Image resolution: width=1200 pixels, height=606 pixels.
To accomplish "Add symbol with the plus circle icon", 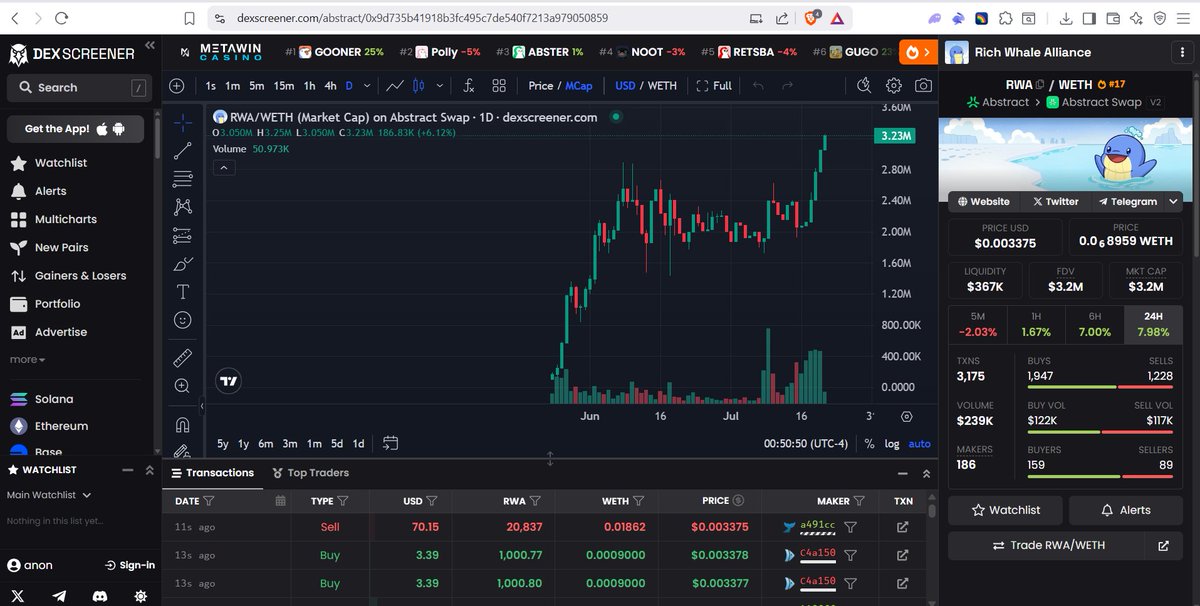I will click(x=177, y=86).
